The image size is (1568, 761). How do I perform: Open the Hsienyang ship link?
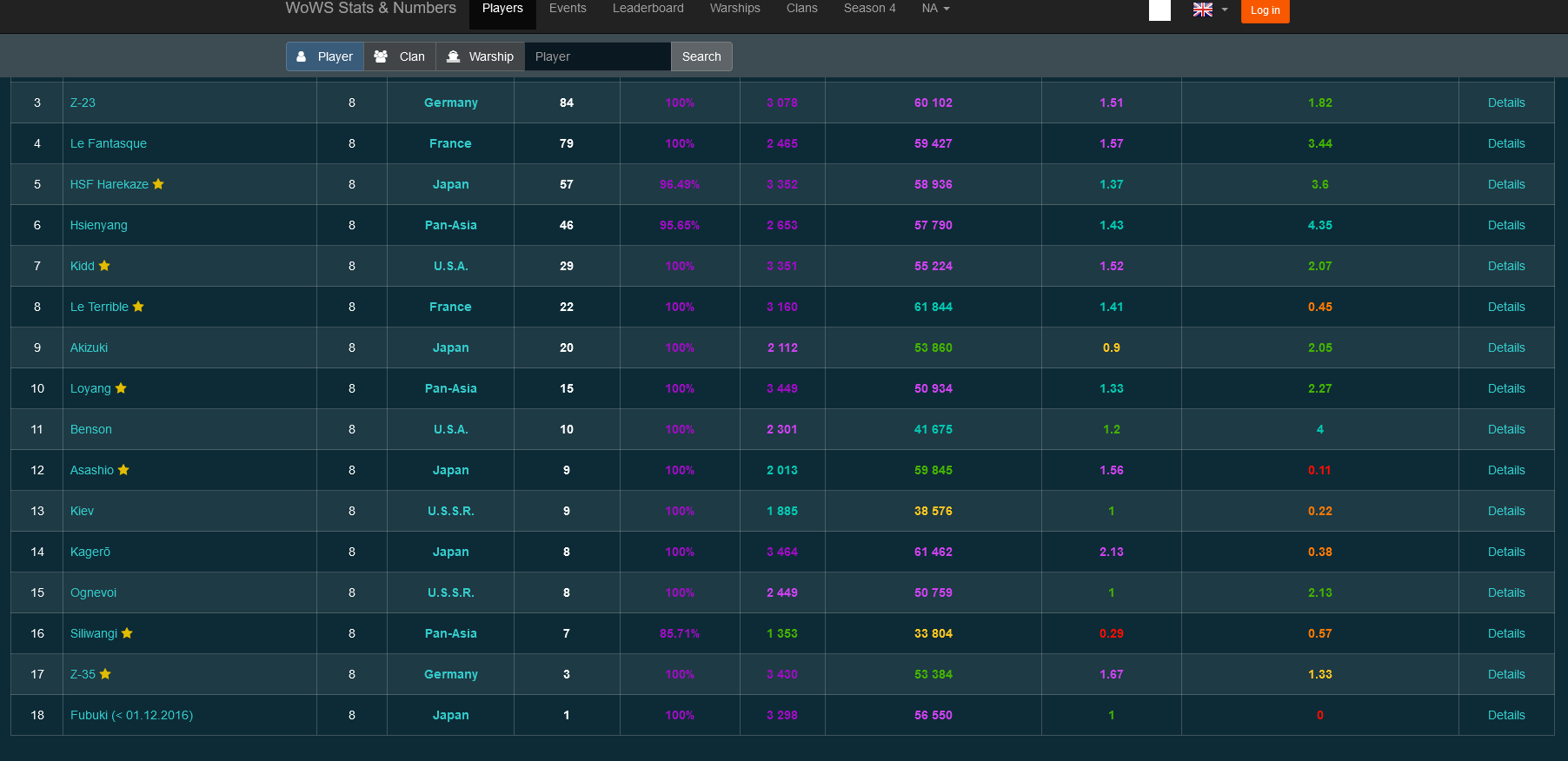point(98,225)
